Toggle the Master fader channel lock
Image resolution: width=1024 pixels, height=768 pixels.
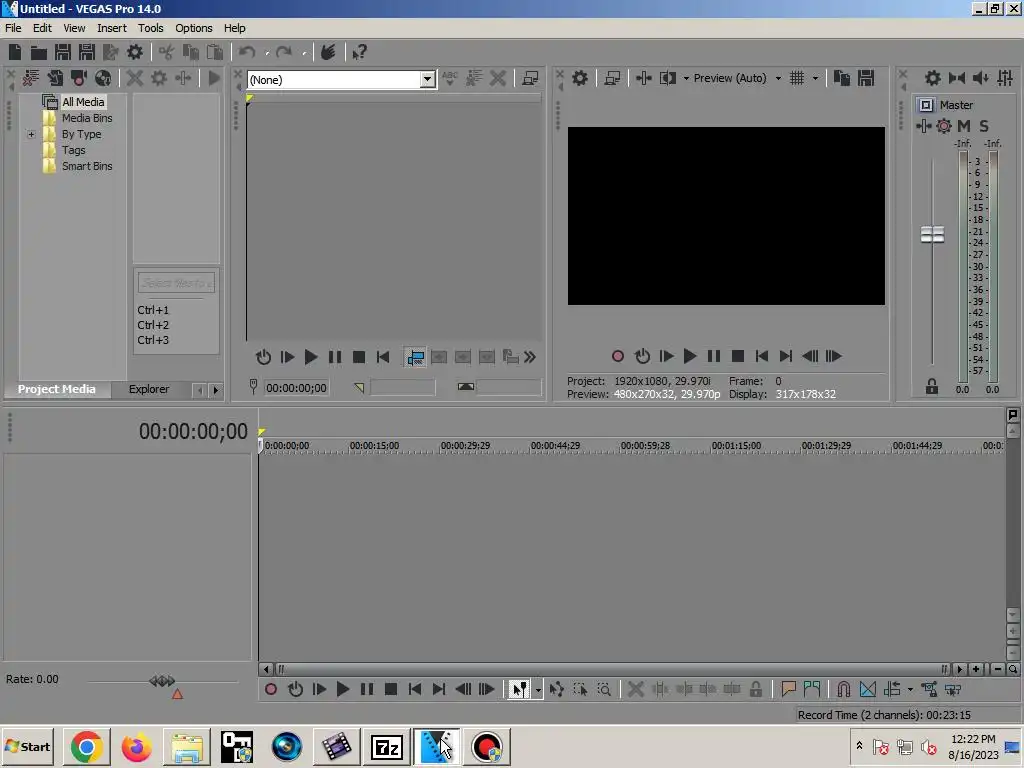[932, 387]
